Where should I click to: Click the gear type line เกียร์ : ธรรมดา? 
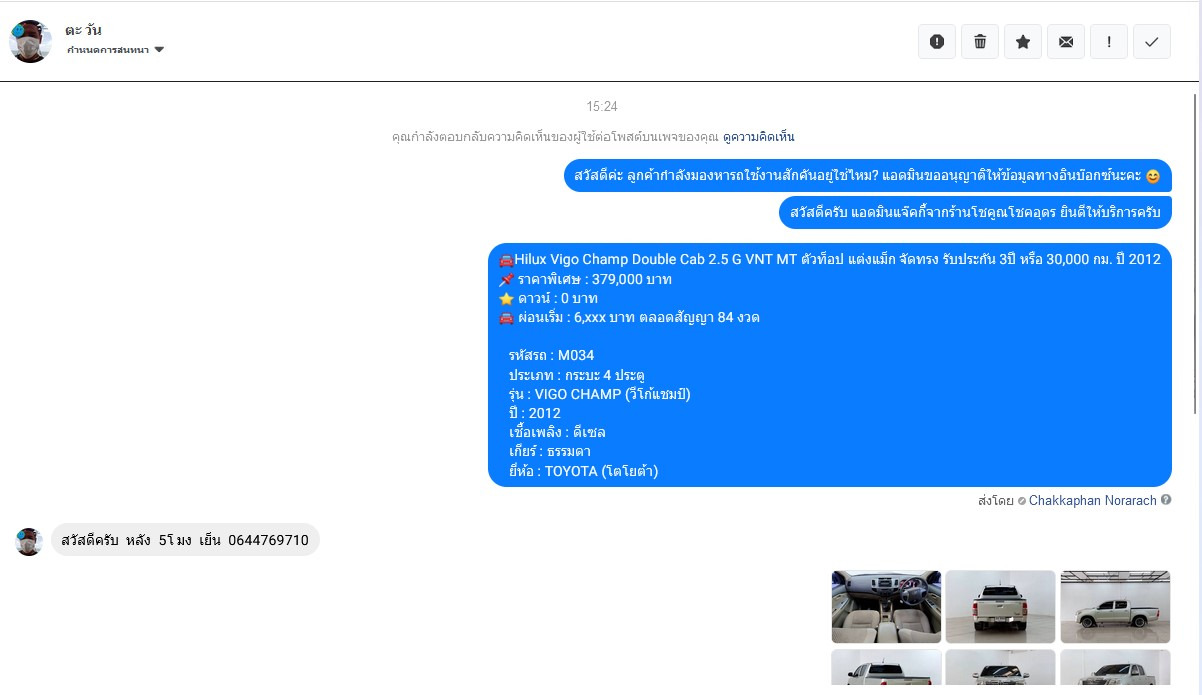click(x=549, y=451)
